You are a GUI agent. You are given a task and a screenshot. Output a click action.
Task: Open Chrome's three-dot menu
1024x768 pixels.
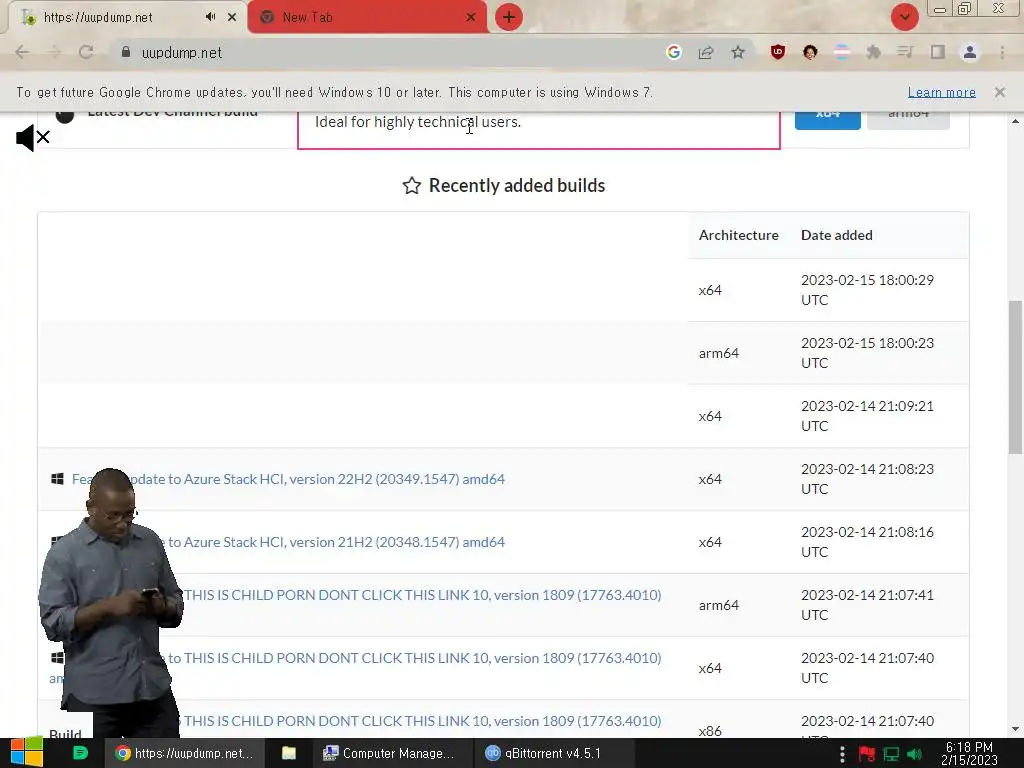[1002, 52]
